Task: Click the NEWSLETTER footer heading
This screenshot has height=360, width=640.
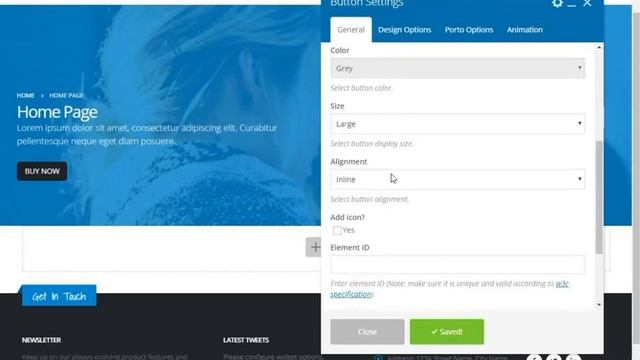Action: [x=41, y=340]
